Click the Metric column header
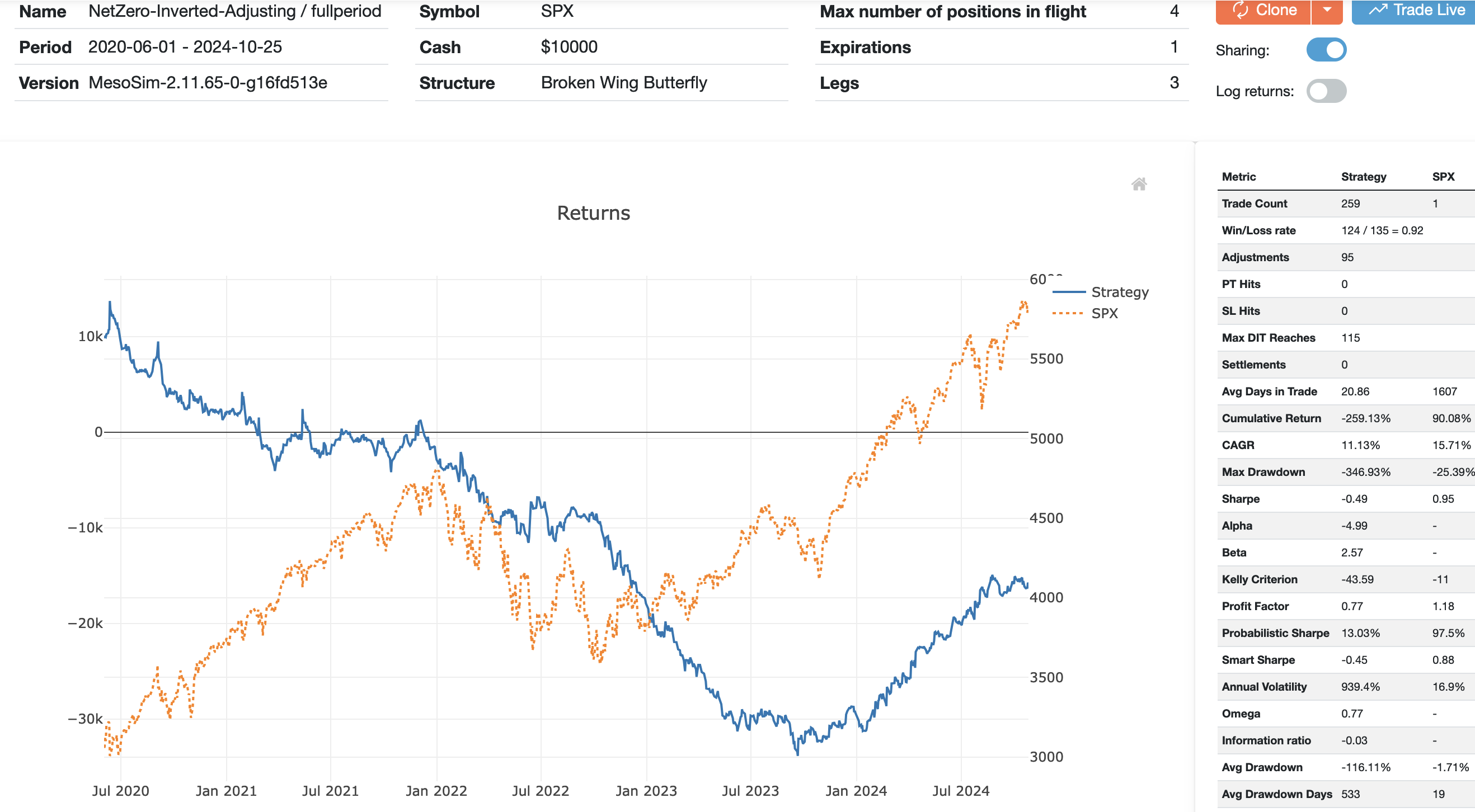 [1239, 176]
